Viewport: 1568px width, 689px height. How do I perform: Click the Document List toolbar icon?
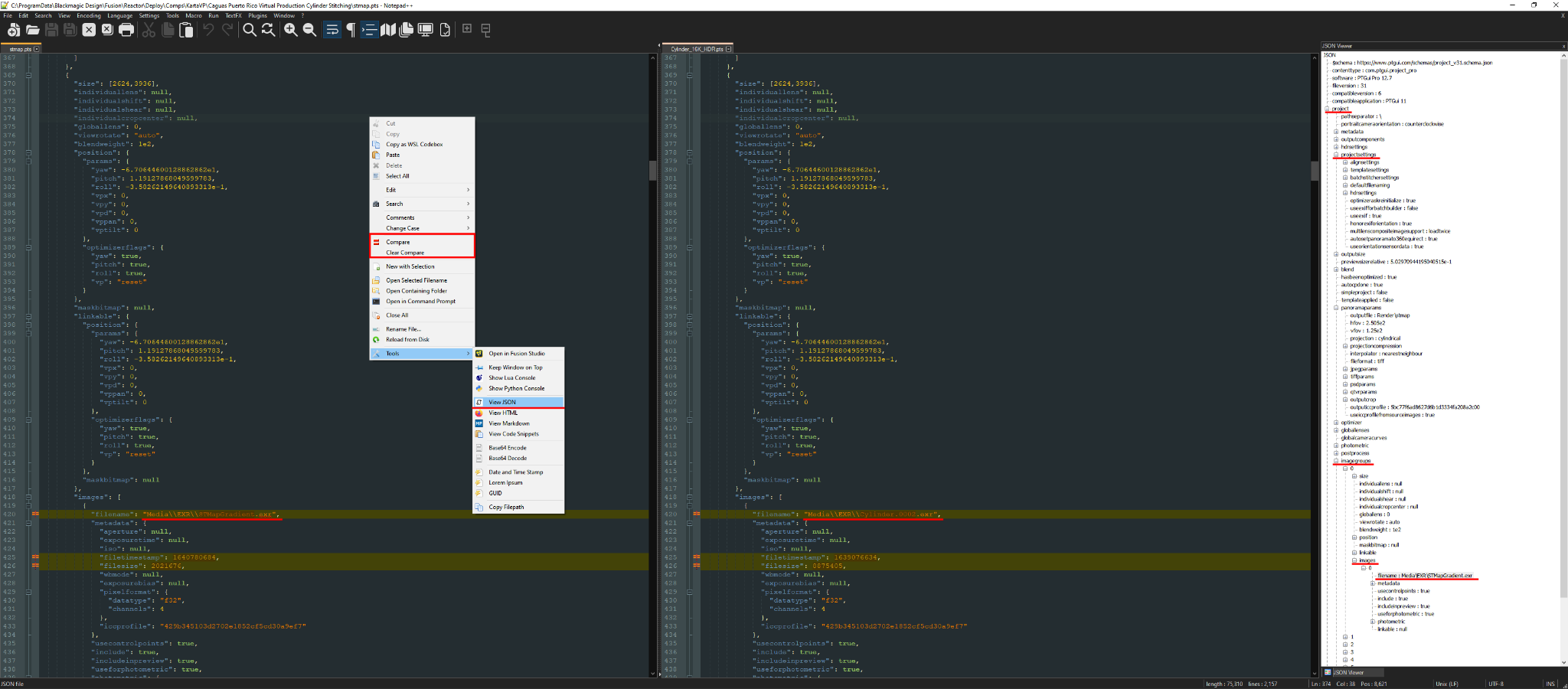407,30
